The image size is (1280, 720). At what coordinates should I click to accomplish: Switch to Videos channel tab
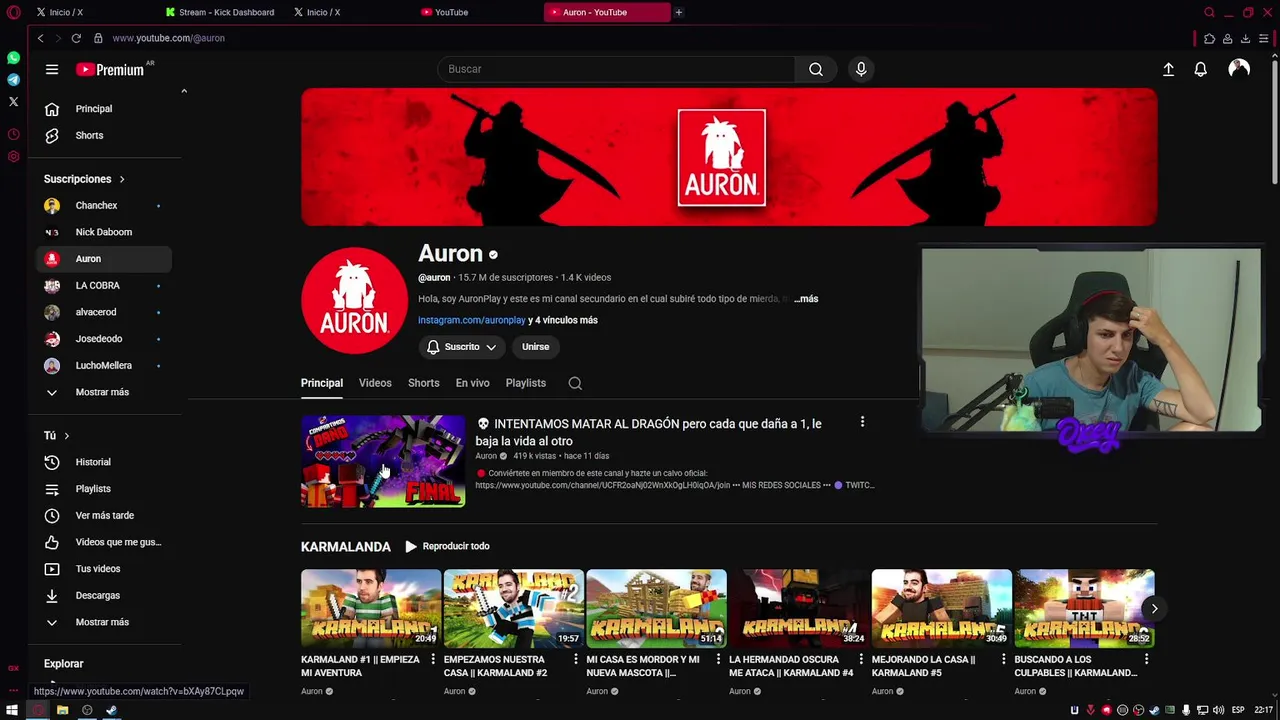[375, 383]
